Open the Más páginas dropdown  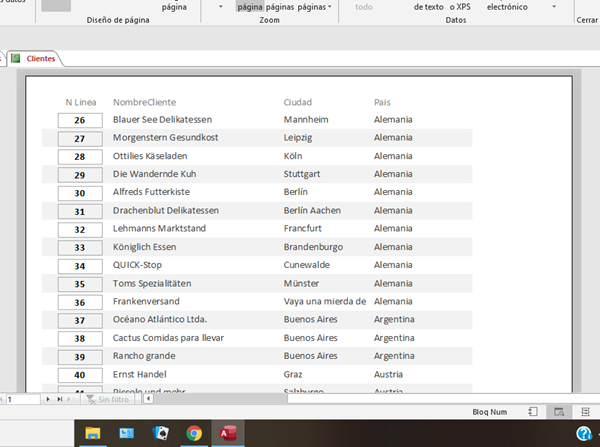pyautogui.click(x=315, y=7)
